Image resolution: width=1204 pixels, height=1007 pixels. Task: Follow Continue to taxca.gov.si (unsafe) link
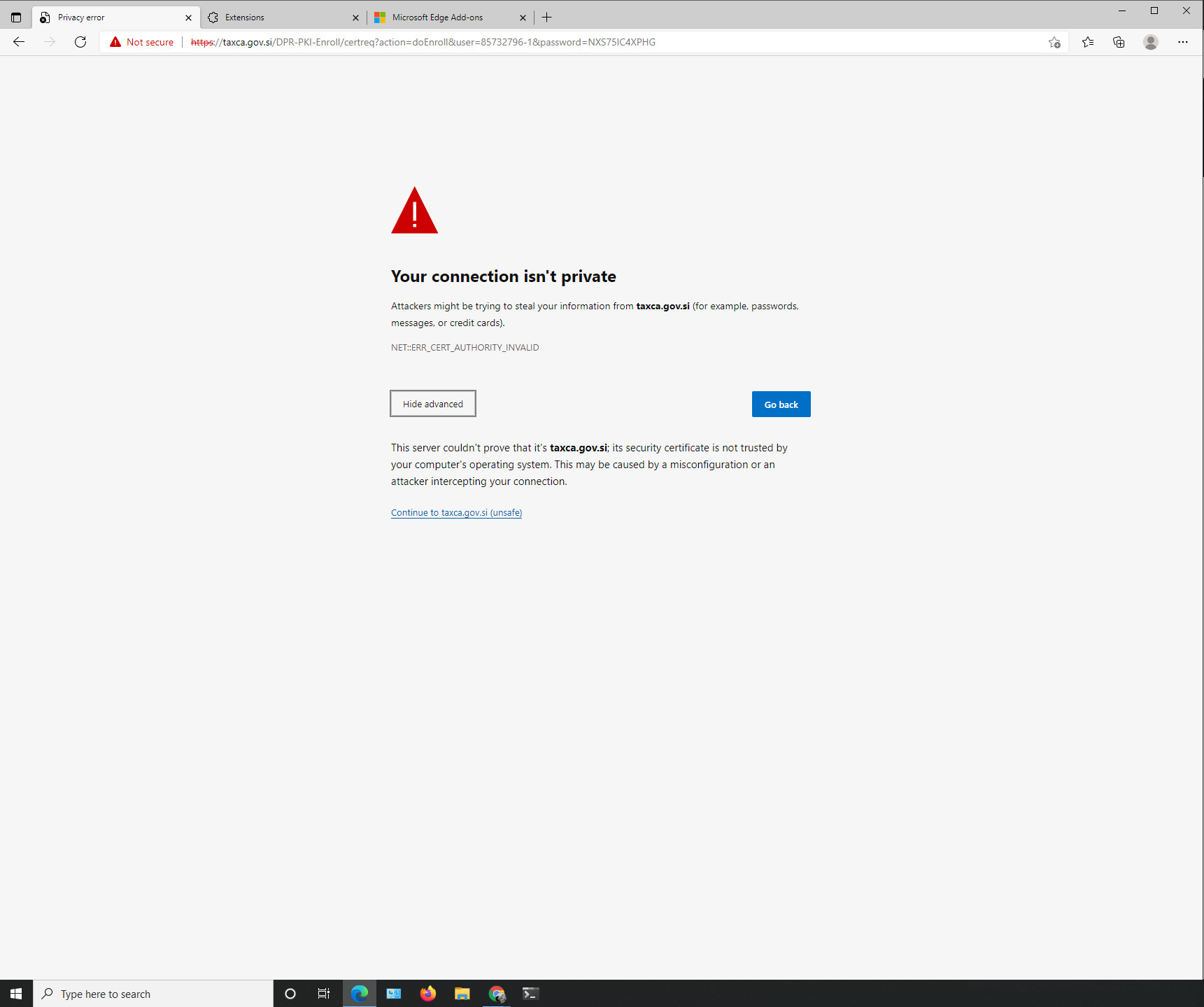pos(456,513)
